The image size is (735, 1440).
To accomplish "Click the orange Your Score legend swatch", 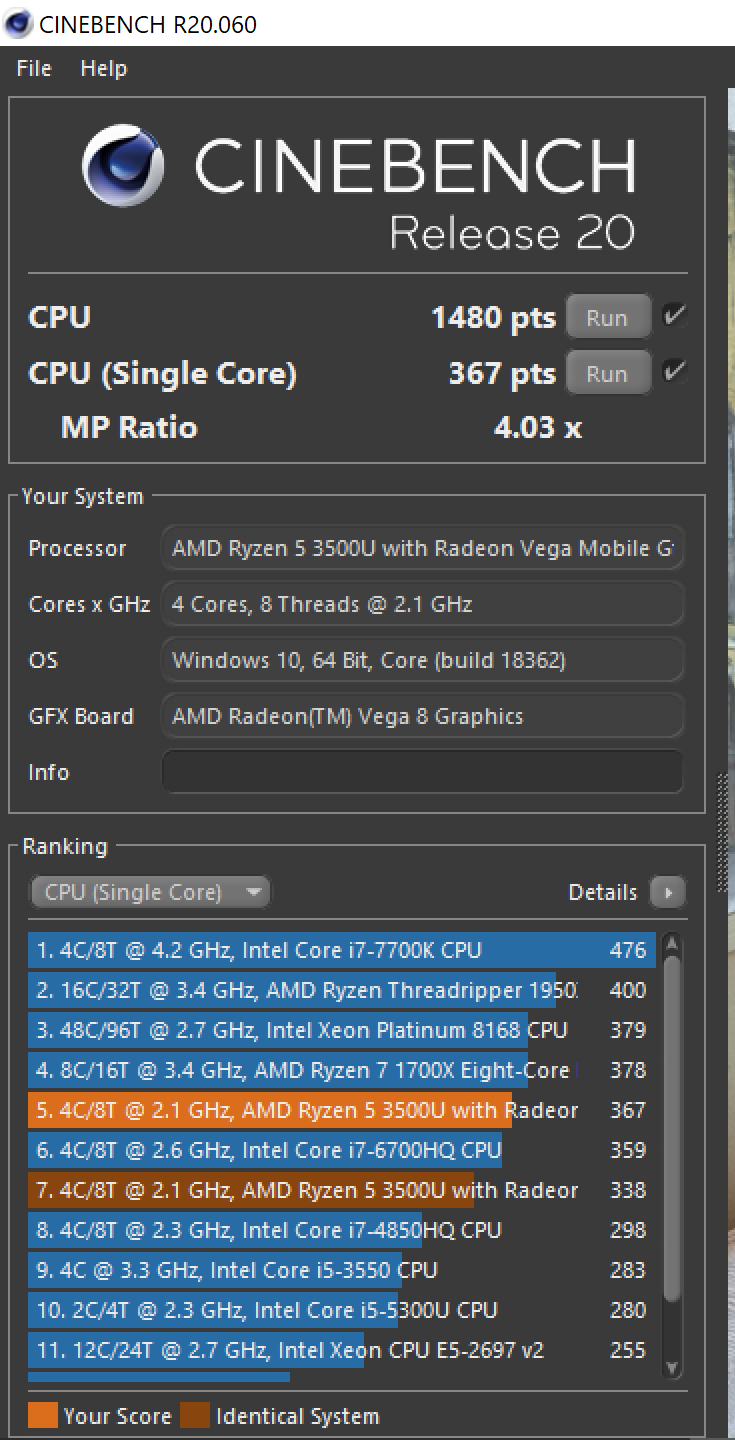I will click(43, 1416).
